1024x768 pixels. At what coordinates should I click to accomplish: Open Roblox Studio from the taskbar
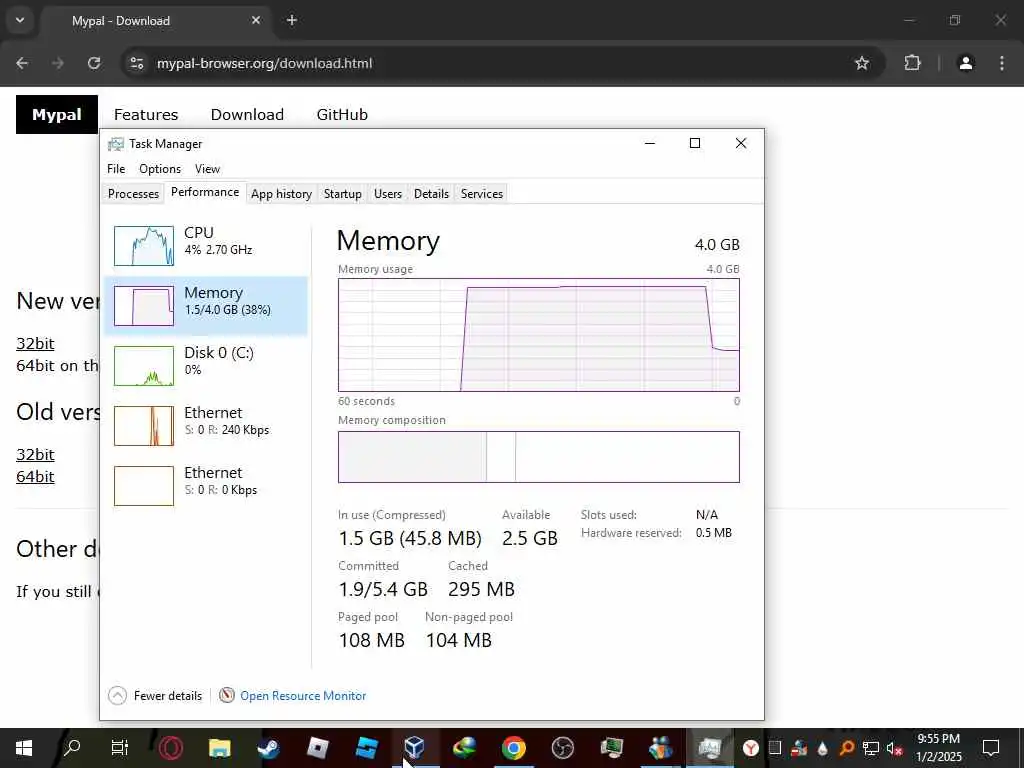[x=366, y=748]
